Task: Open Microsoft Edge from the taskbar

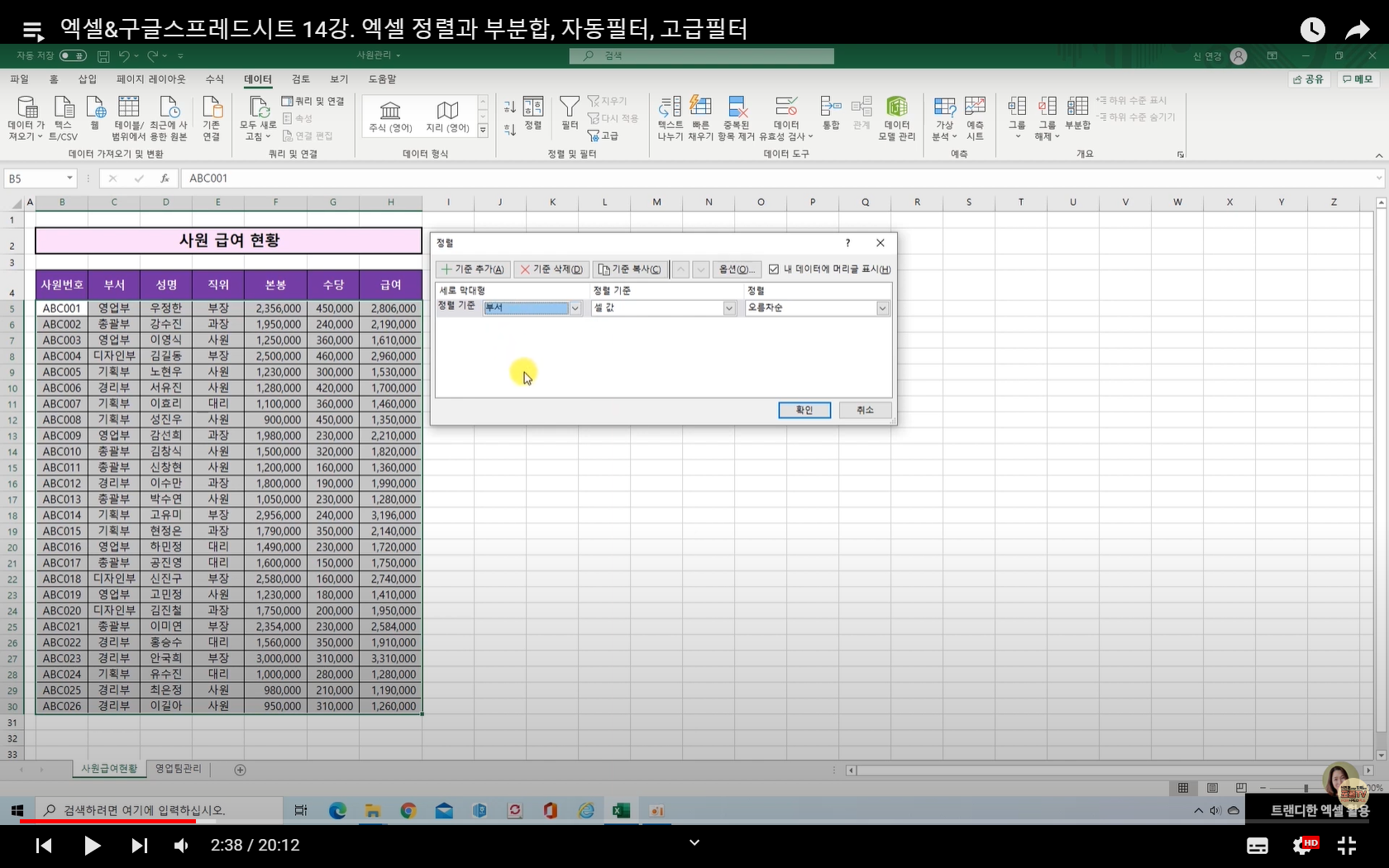Action: click(337, 811)
